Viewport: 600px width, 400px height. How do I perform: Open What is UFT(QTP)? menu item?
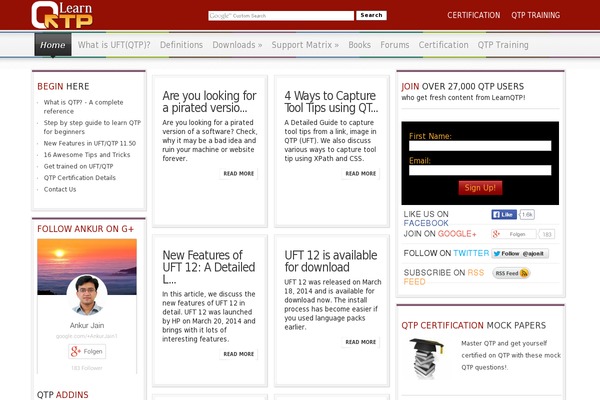[114, 45]
